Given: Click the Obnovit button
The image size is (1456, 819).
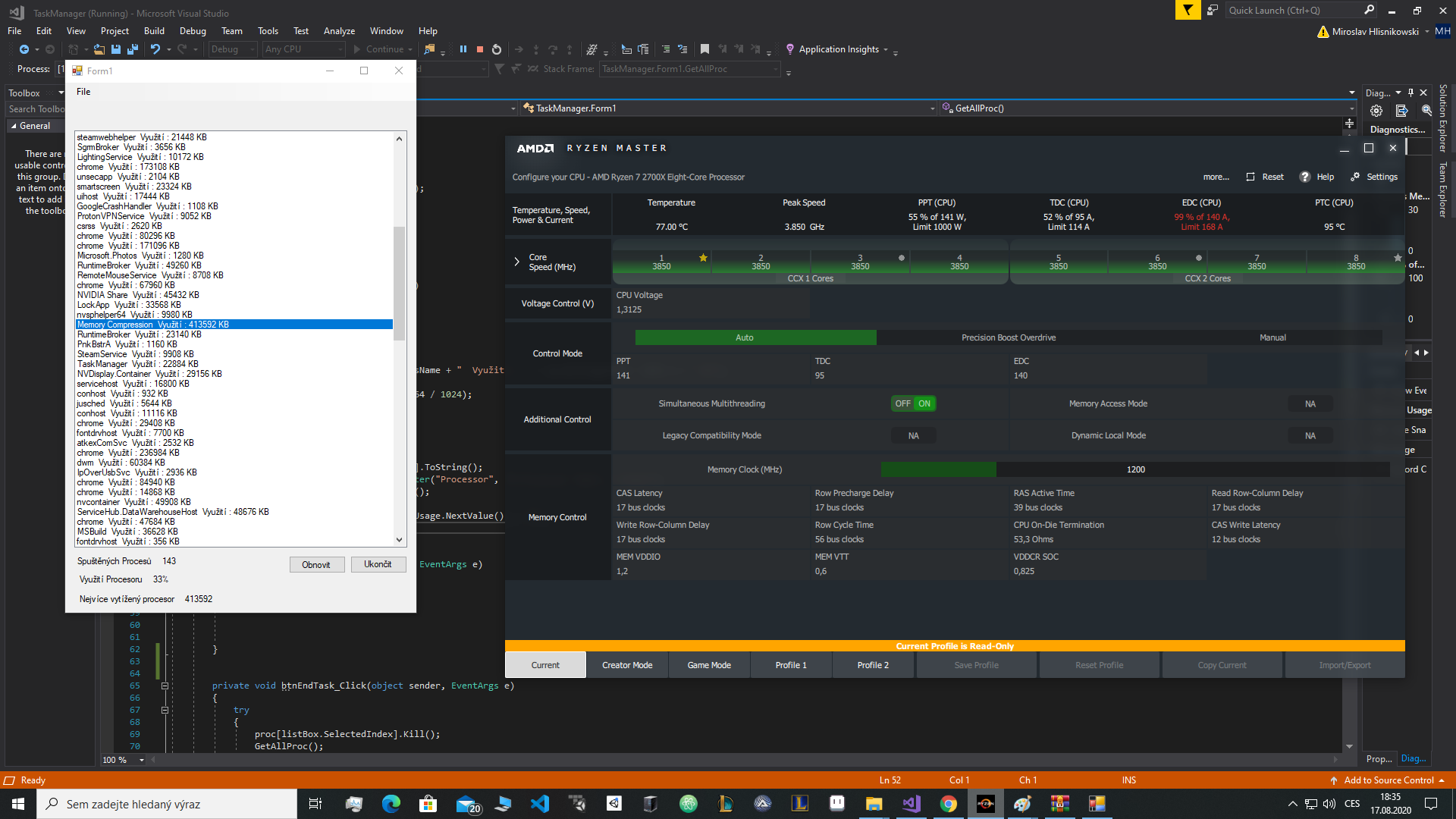Looking at the screenshot, I should (x=316, y=565).
